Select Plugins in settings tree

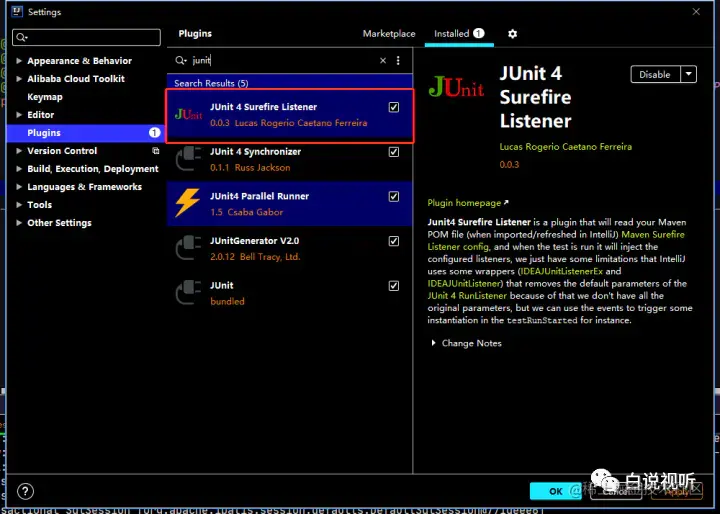(x=85, y=133)
